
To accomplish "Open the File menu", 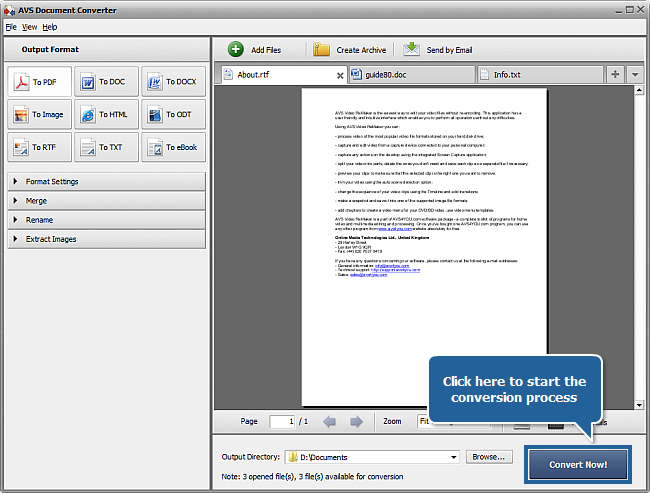I will (x=11, y=27).
